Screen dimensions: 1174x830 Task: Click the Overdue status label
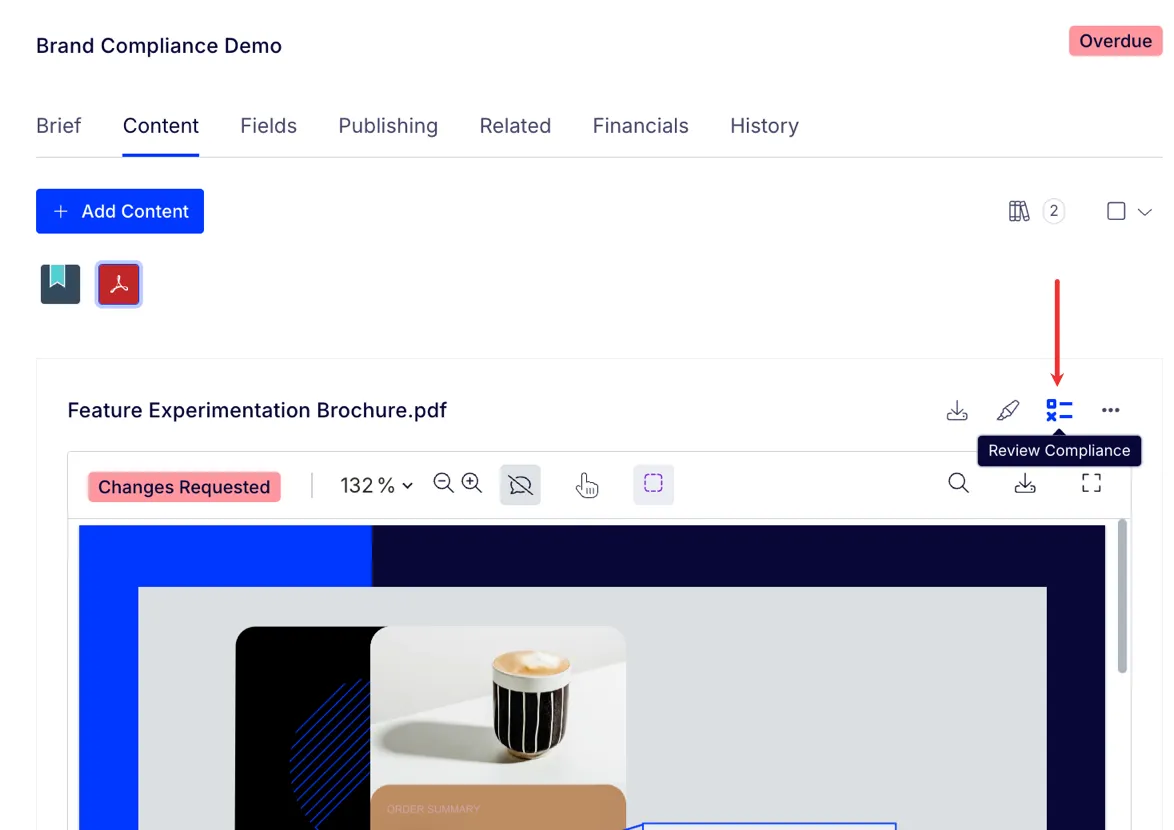1116,41
